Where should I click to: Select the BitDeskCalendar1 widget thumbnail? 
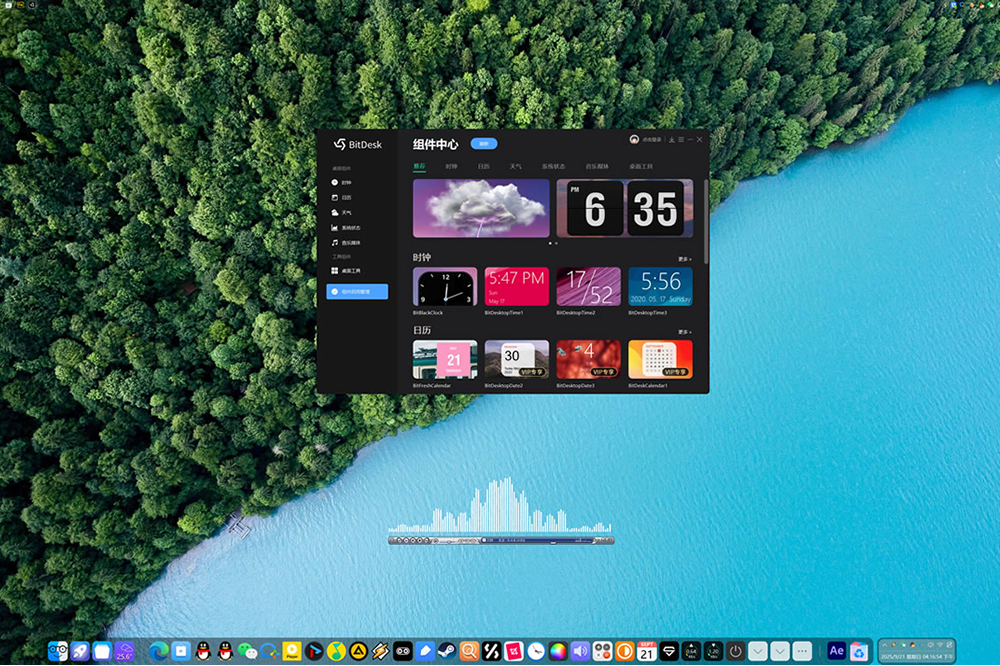[660, 359]
